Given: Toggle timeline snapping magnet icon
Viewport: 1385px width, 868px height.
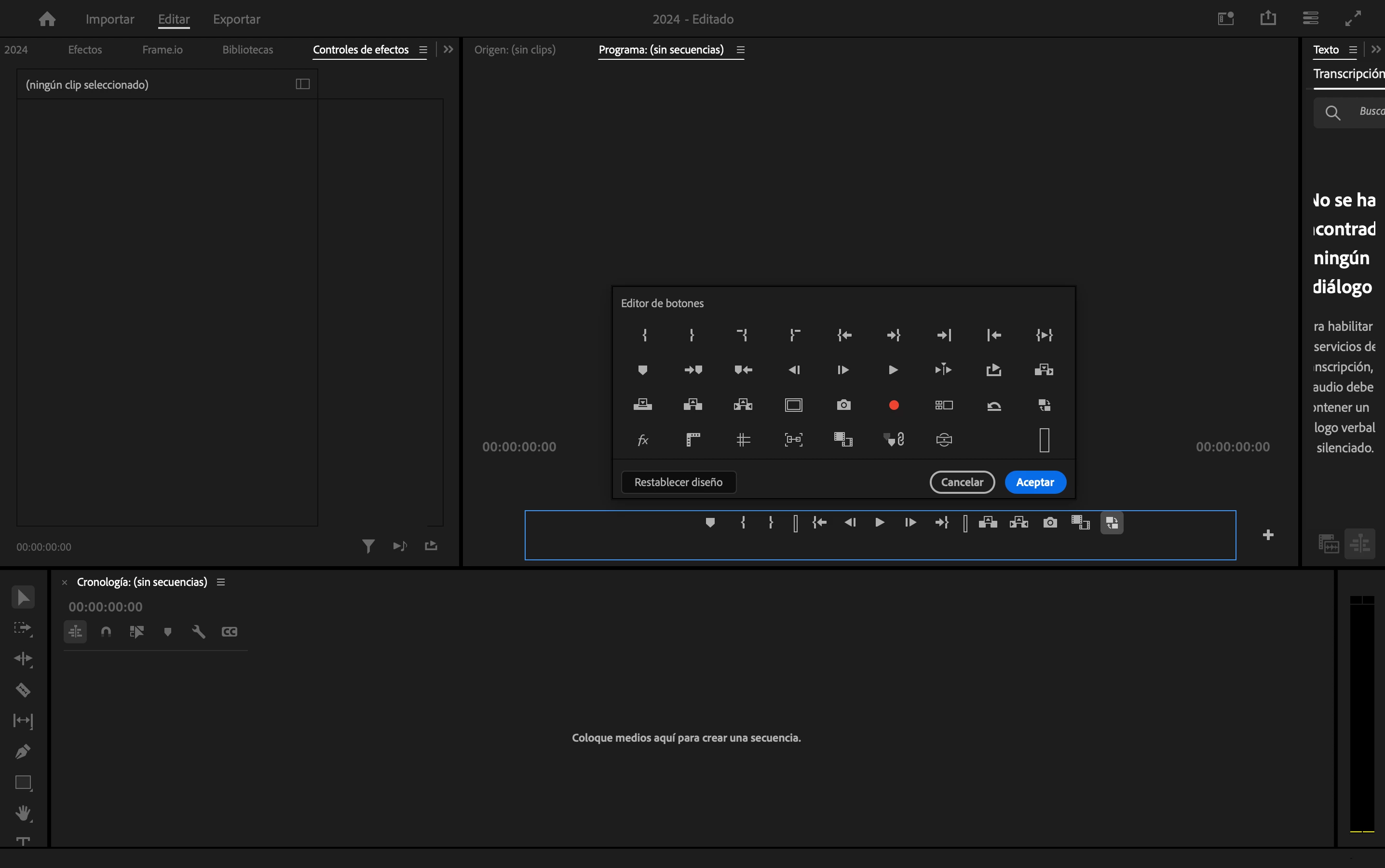Looking at the screenshot, I should [x=106, y=632].
